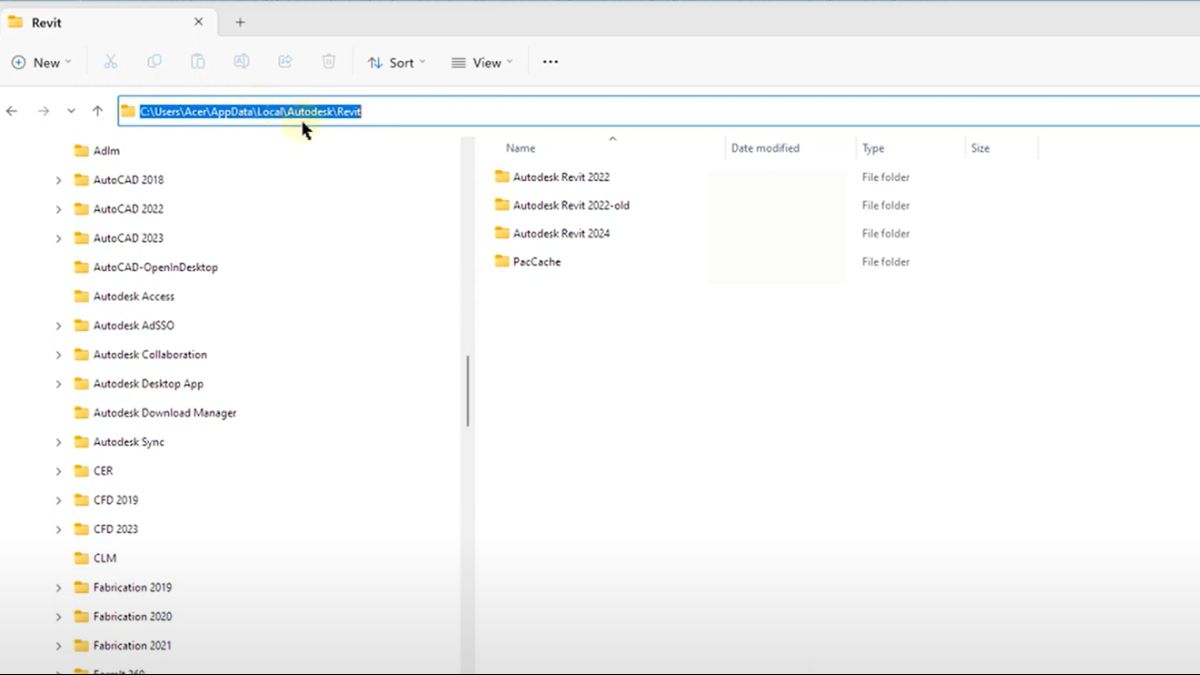Select Autodesk Revit 2024 folder icon

pyautogui.click(x=502, y=233)
